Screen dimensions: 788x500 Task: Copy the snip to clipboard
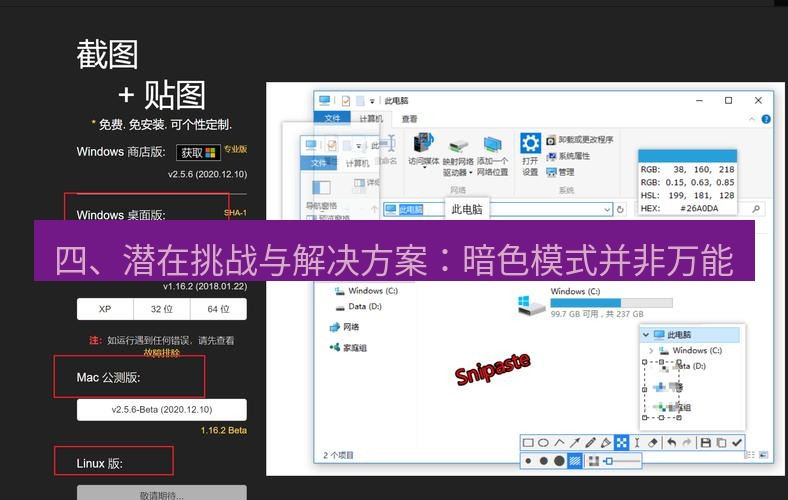point(721,443)
